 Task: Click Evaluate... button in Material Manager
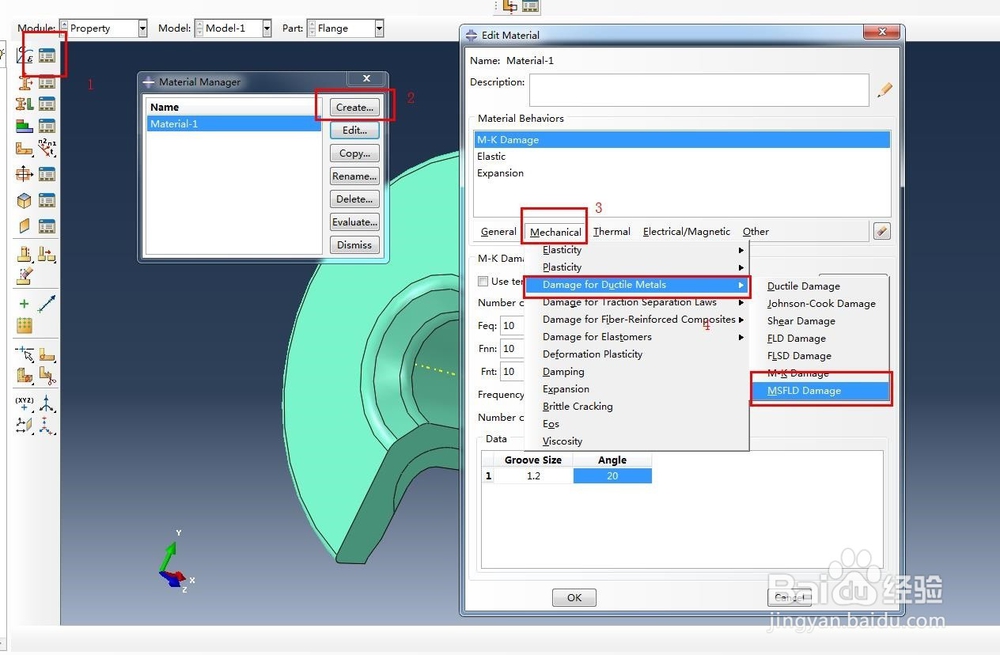[355, 222]
